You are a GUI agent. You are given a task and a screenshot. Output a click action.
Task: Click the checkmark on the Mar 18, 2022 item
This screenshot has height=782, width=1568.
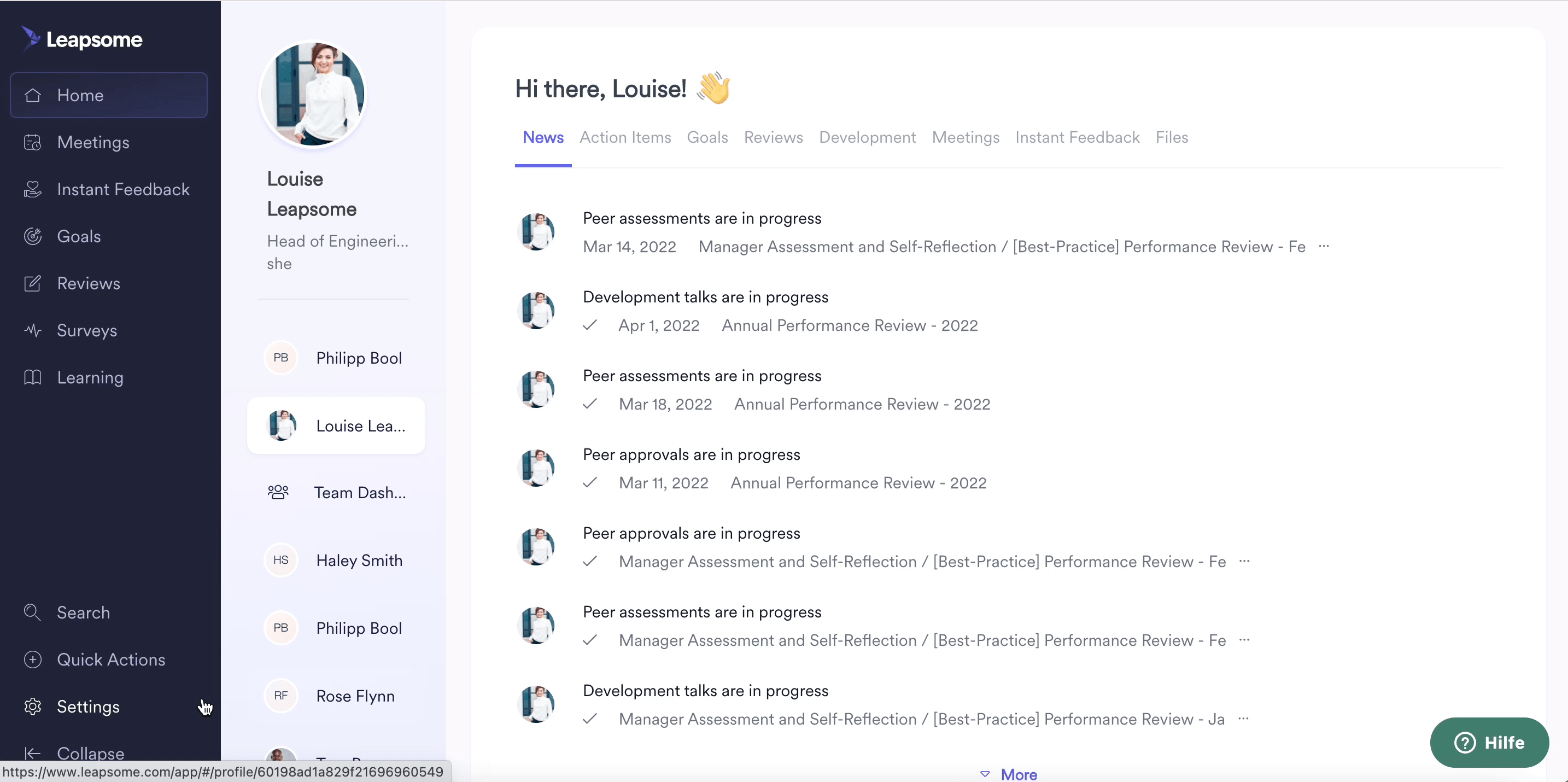[590, 404]
